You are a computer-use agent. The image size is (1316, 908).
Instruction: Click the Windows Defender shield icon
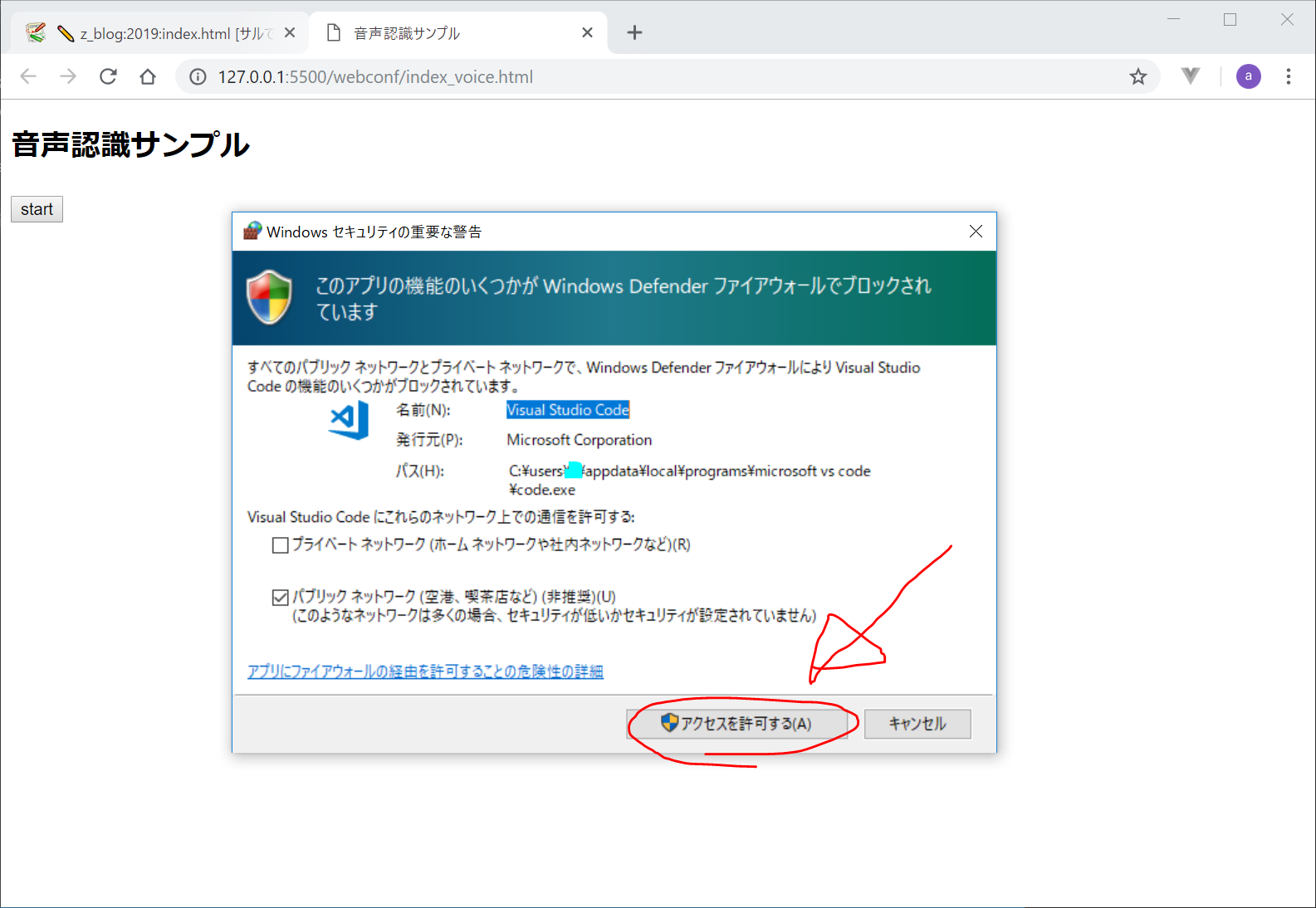270,297
